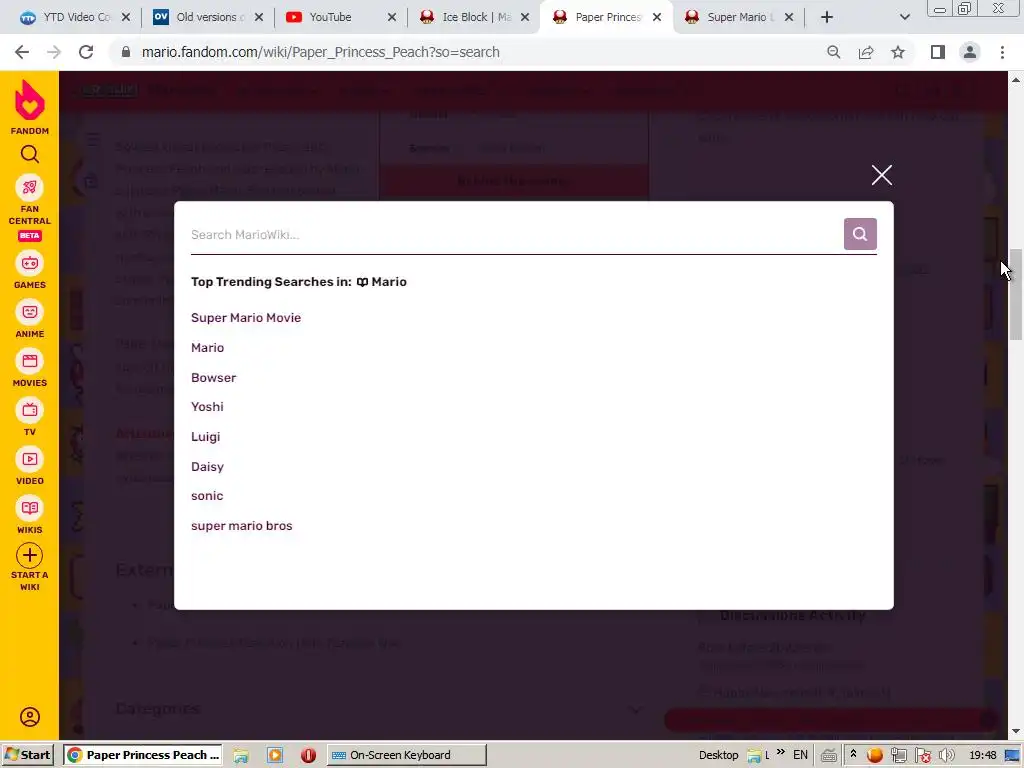Open the Opera taskbar icon
The width and height of the screenshot is (1024, 768).
coord(308,755)
